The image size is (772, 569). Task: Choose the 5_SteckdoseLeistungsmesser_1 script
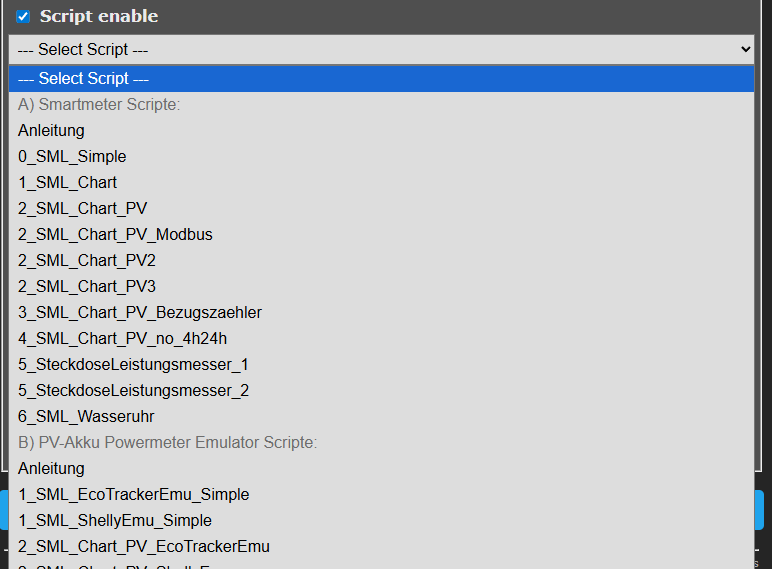[x=133, y=364]
